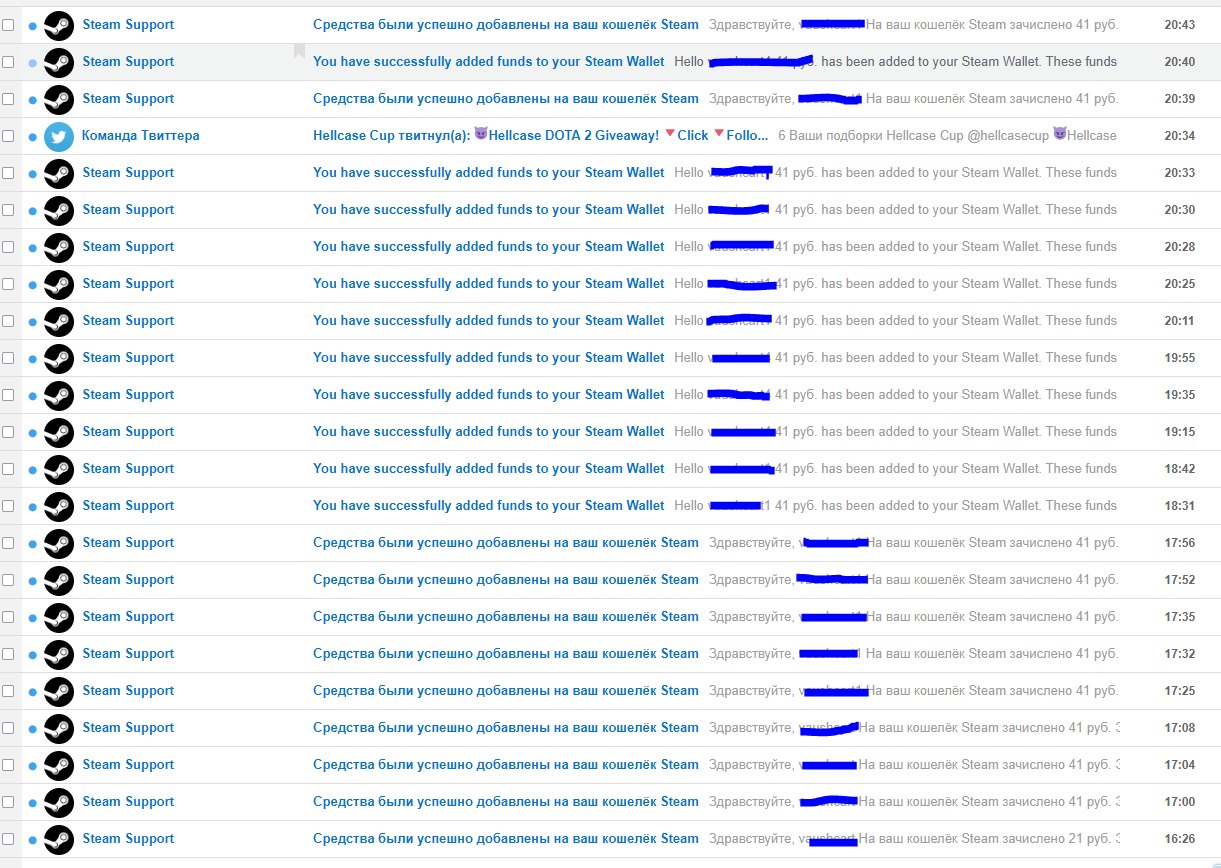
Task: Check the box for the 16:26 email
Action: click(8, 839)
